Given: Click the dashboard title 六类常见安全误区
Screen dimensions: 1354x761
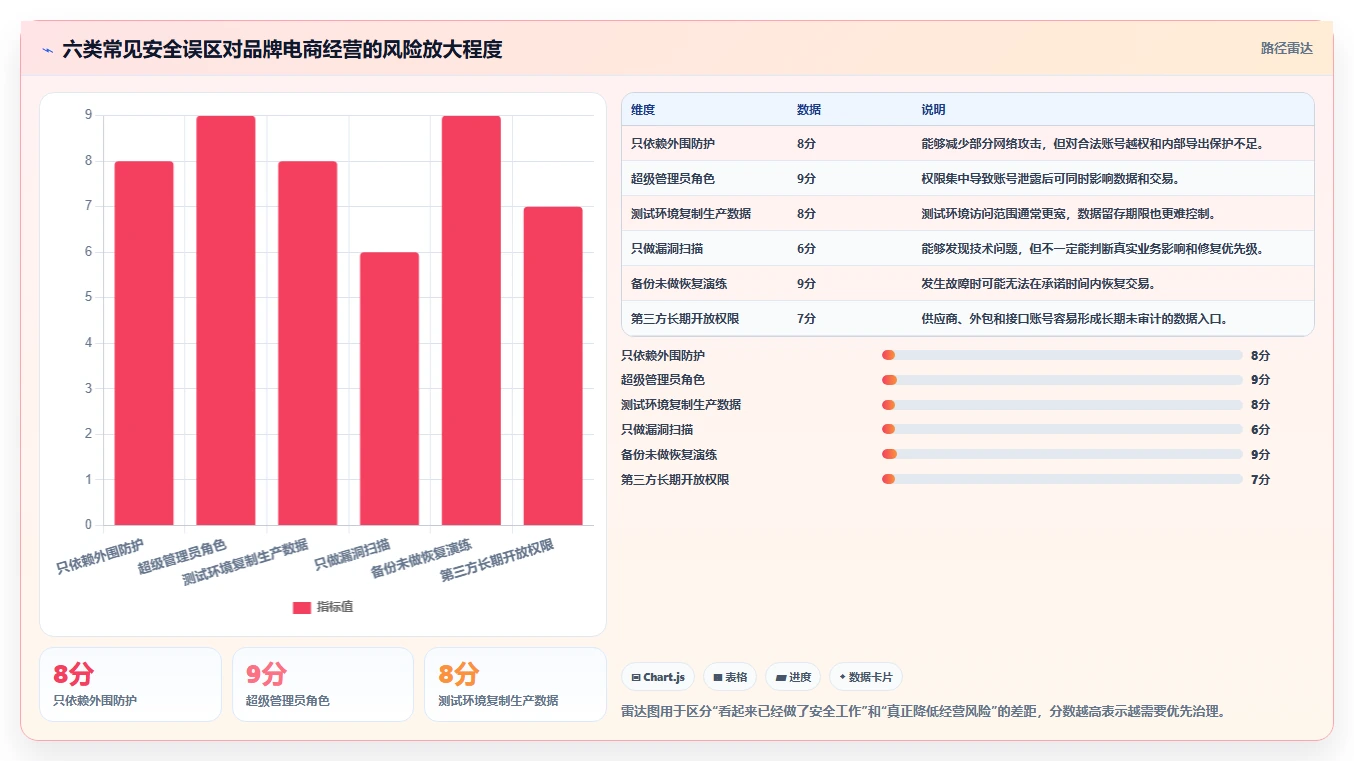Looking at the screenshot, I should (x=282, y=49).
